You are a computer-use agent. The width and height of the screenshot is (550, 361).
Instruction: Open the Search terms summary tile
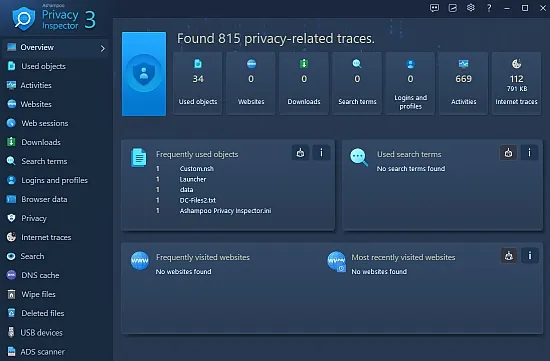[357, 83]
